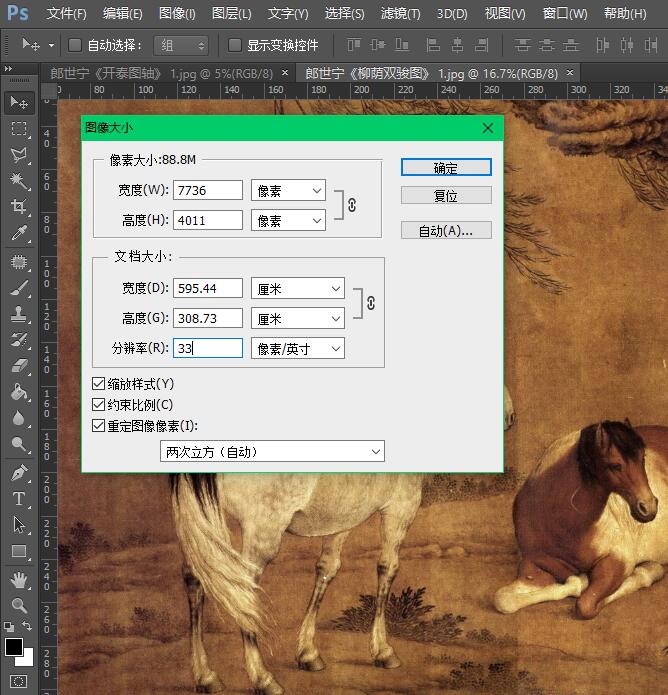This screenshot has width=668, height=695.
Task: Select the Pen tool
Action: [19, 473]
